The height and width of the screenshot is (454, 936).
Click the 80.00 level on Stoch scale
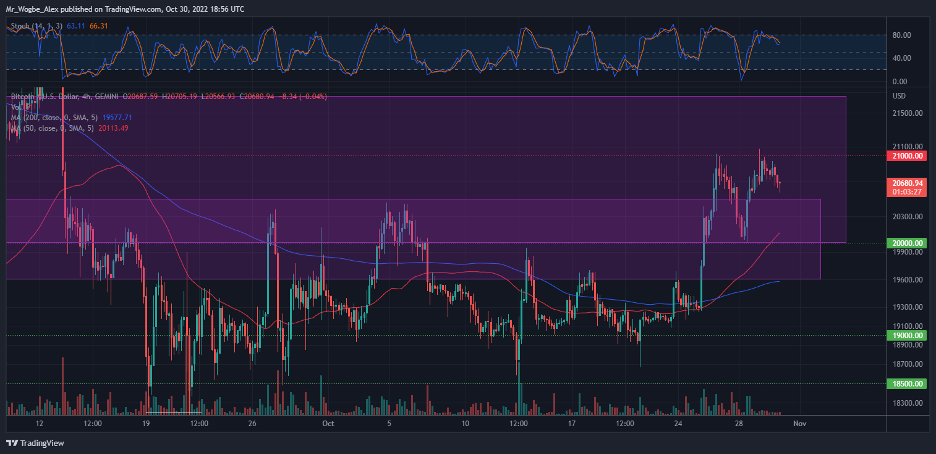[x=900, y=35]
